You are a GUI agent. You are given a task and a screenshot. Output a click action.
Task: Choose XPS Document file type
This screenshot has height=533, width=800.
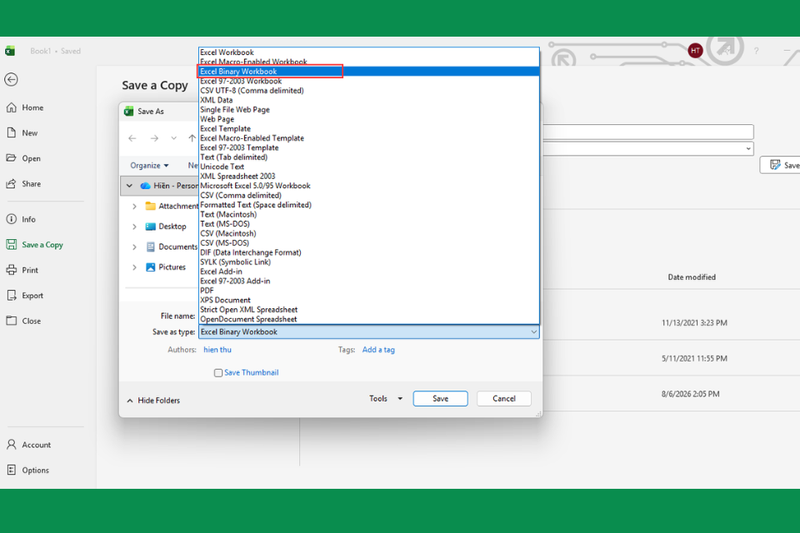click(369, 300)
